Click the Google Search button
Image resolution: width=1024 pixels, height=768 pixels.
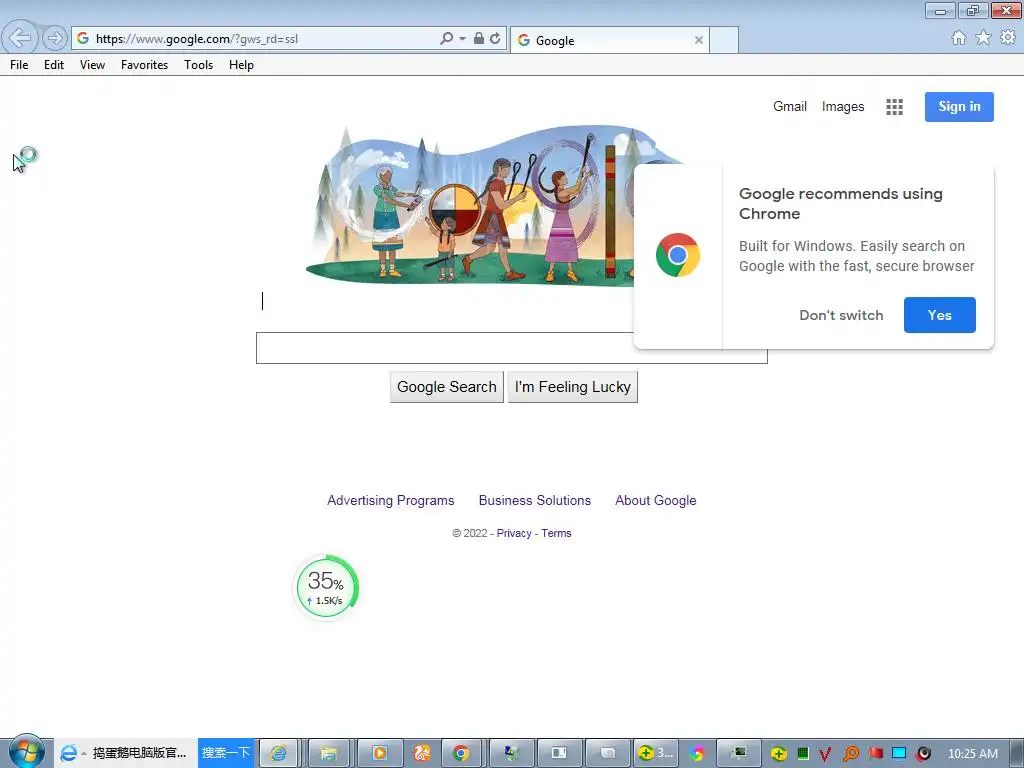click(x=447, y=387)
